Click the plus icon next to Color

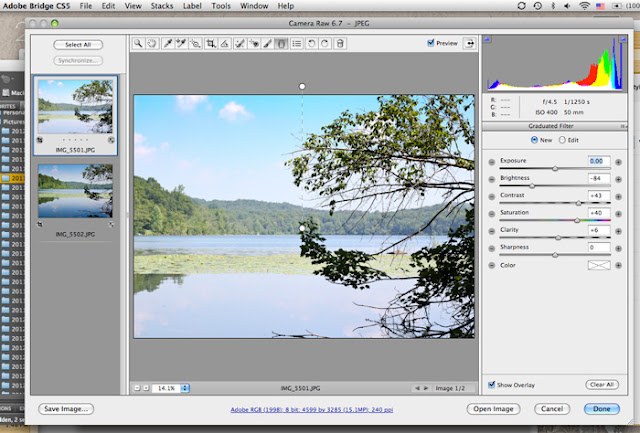point(618,266)
